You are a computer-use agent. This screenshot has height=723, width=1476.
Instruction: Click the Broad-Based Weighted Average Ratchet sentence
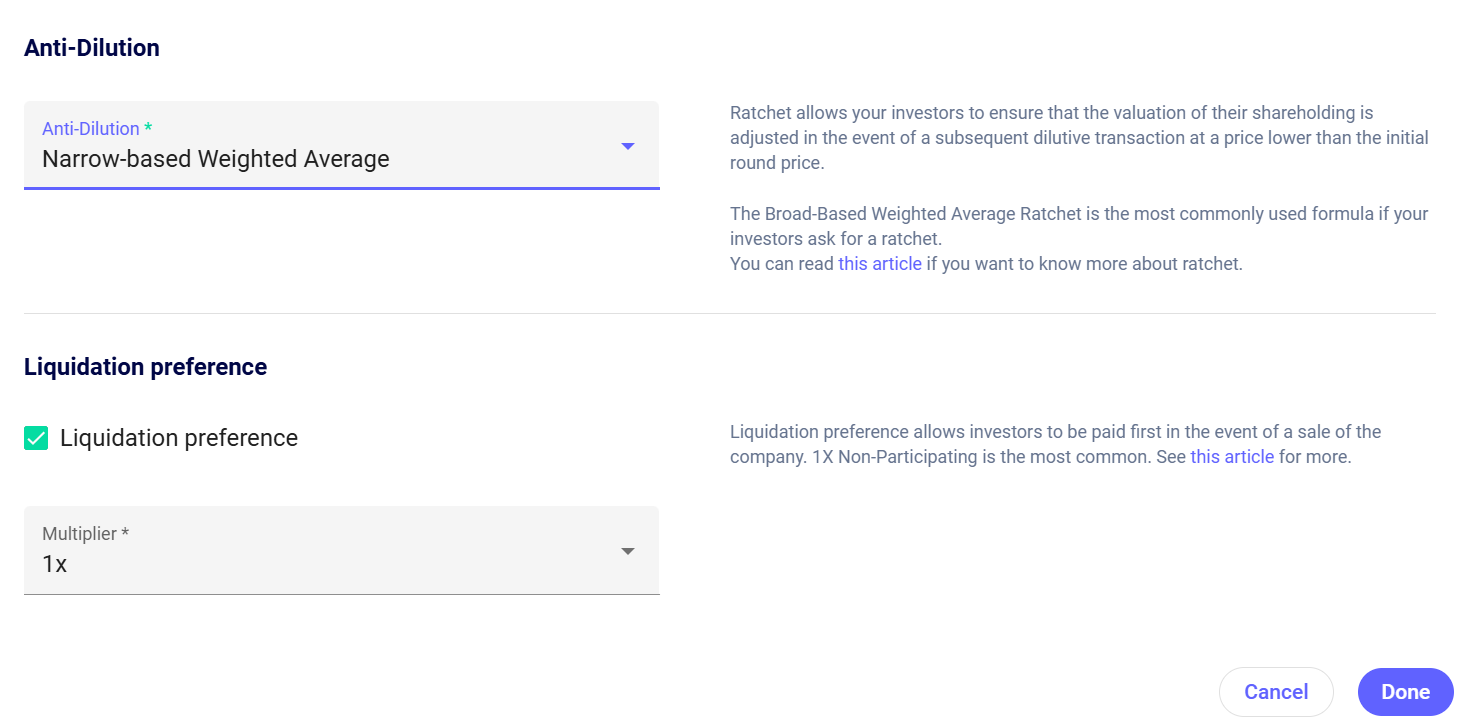(x=1079, y=214)
